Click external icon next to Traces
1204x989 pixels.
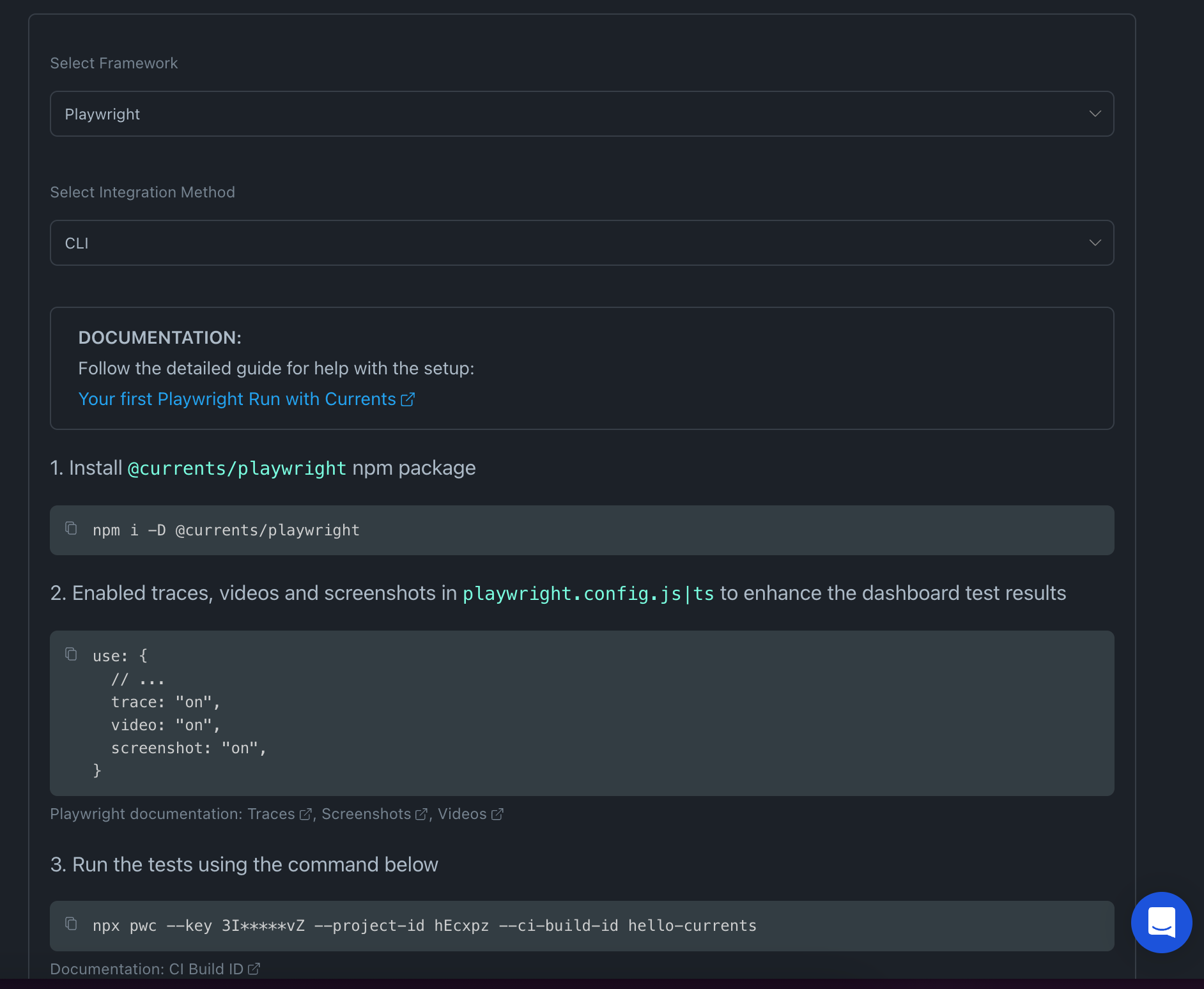tap(305, 814)
